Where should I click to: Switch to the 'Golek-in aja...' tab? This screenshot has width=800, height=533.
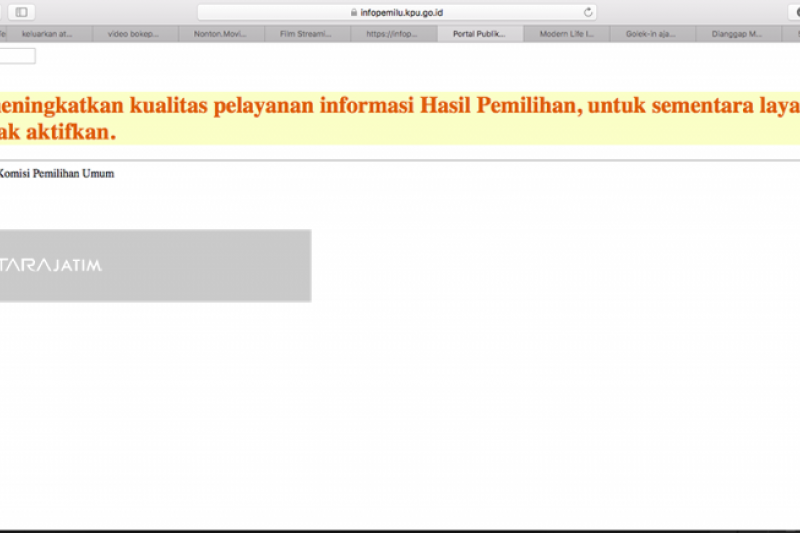651,34
